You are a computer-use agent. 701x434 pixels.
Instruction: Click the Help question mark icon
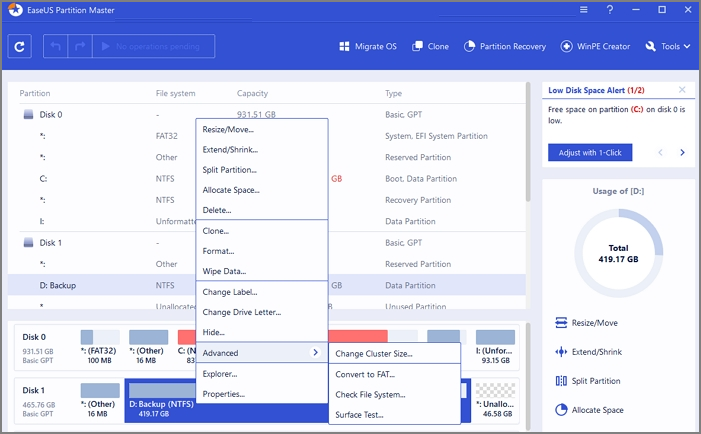610,9
